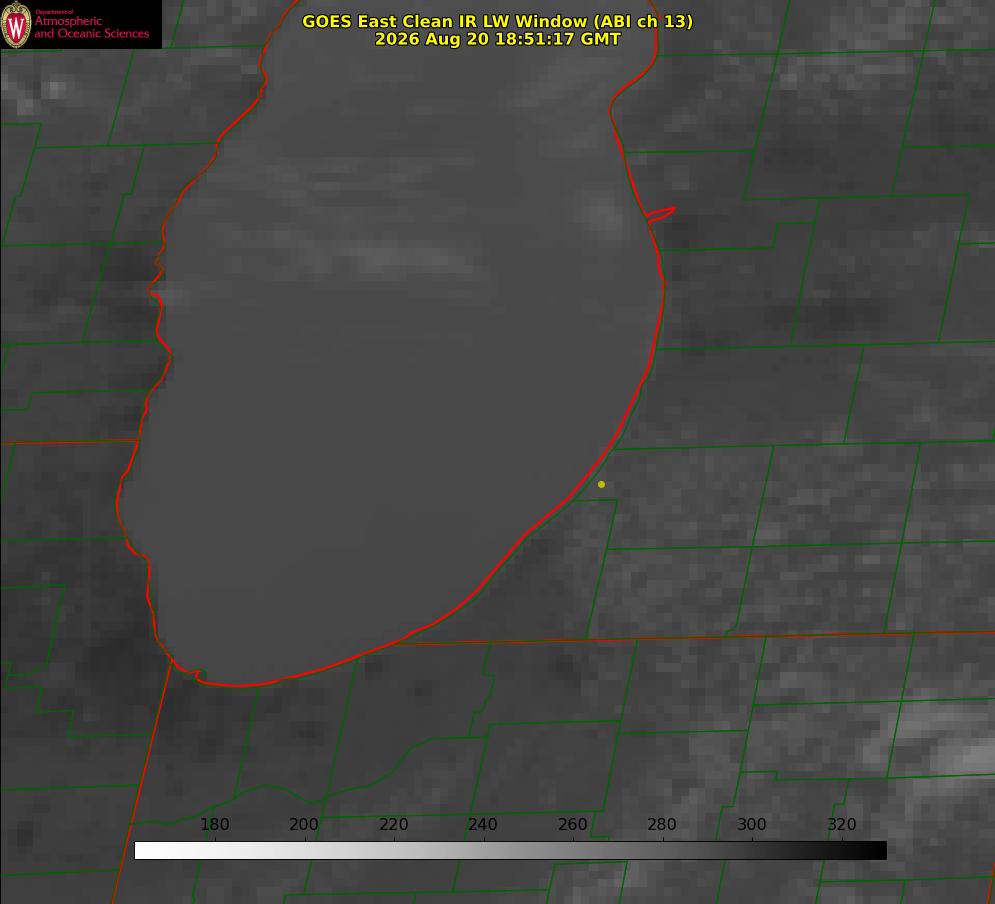Viewport: 995px width, 904px height.
Task: Click the 200 colorbar tick label
Action: coord(304,824)
